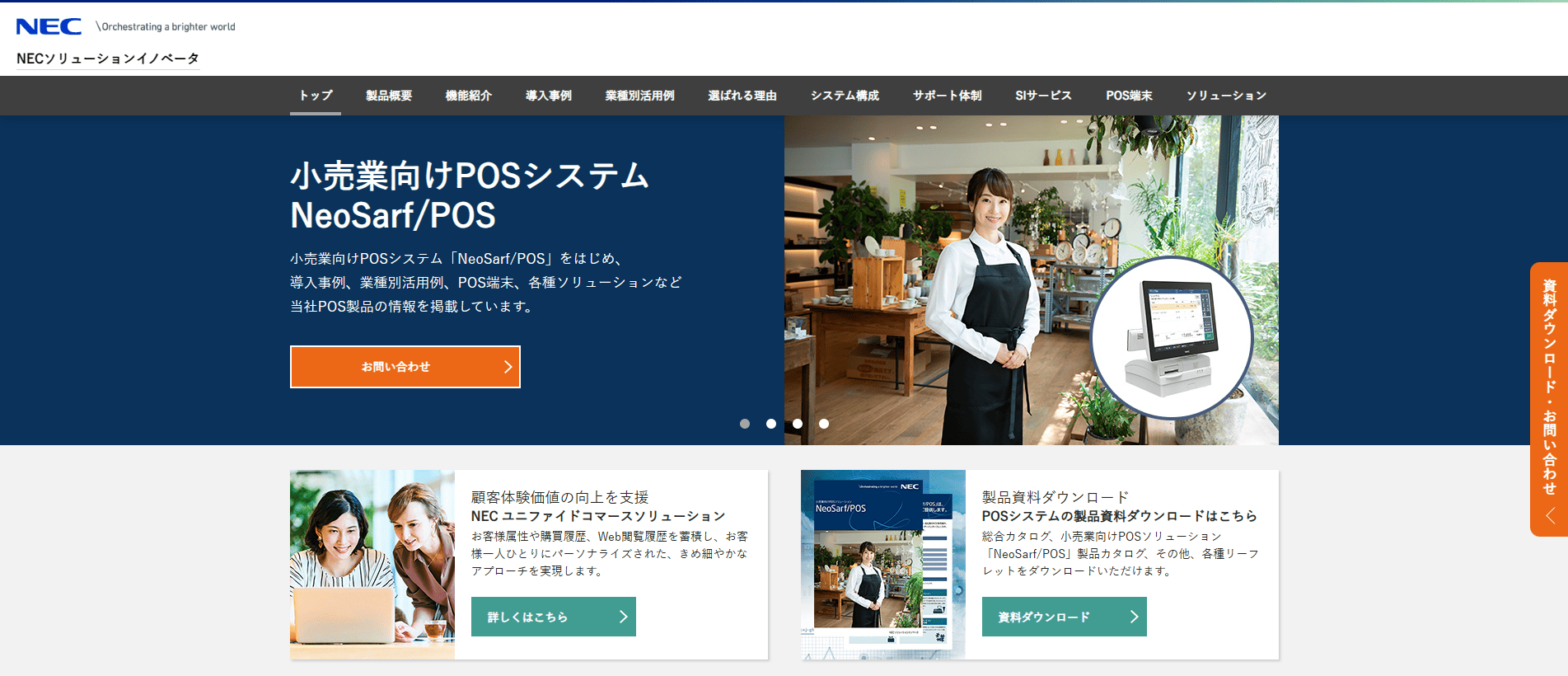Click the POS terminal circular image
The image size is (1568, 676).
[x=1172, y=337]
